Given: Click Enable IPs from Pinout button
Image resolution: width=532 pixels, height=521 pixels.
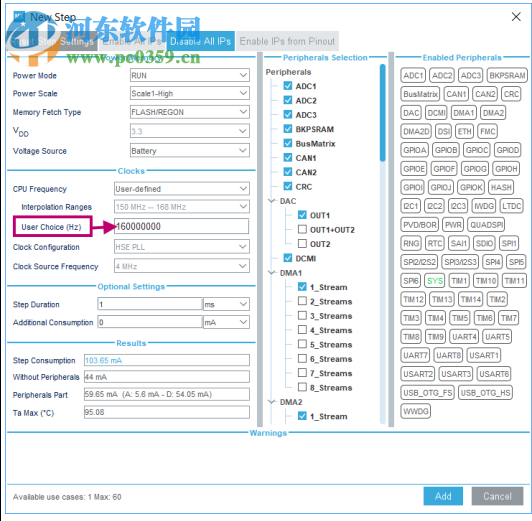Looking at the screenshot, I should pos(287,41).
